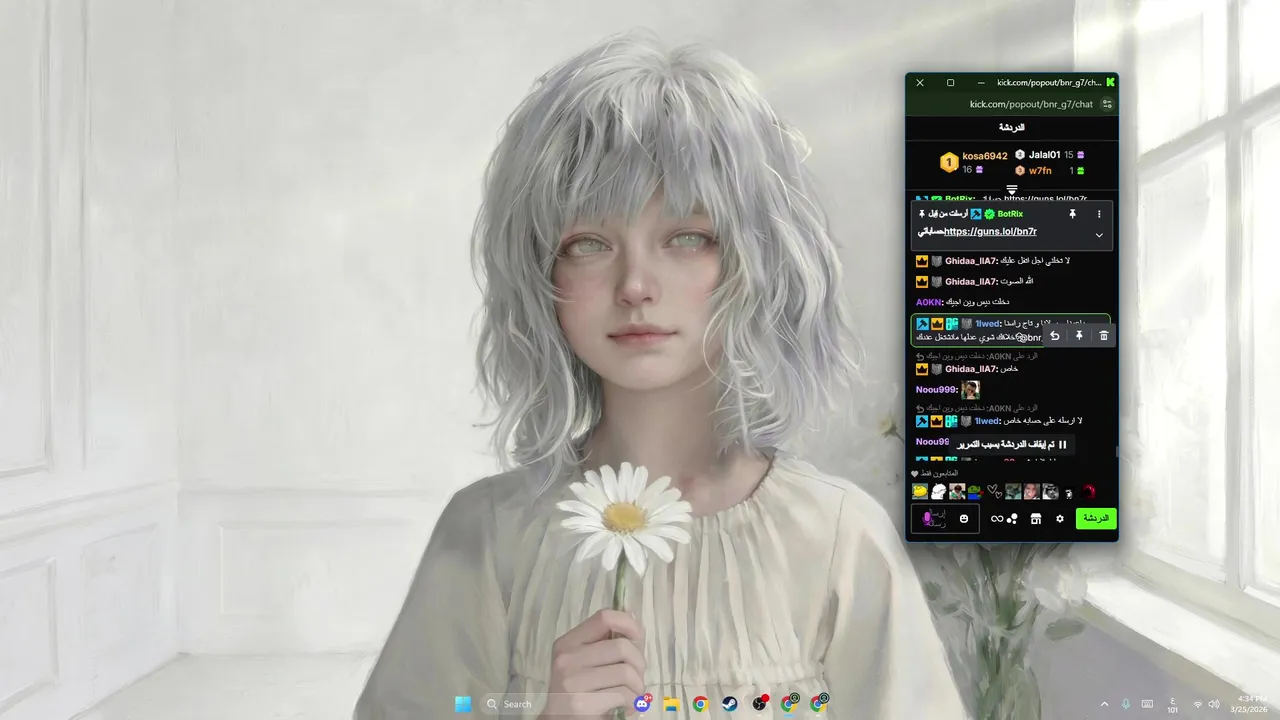Open Noou999 profile beside the photo emote

click(x=936, y=390)
